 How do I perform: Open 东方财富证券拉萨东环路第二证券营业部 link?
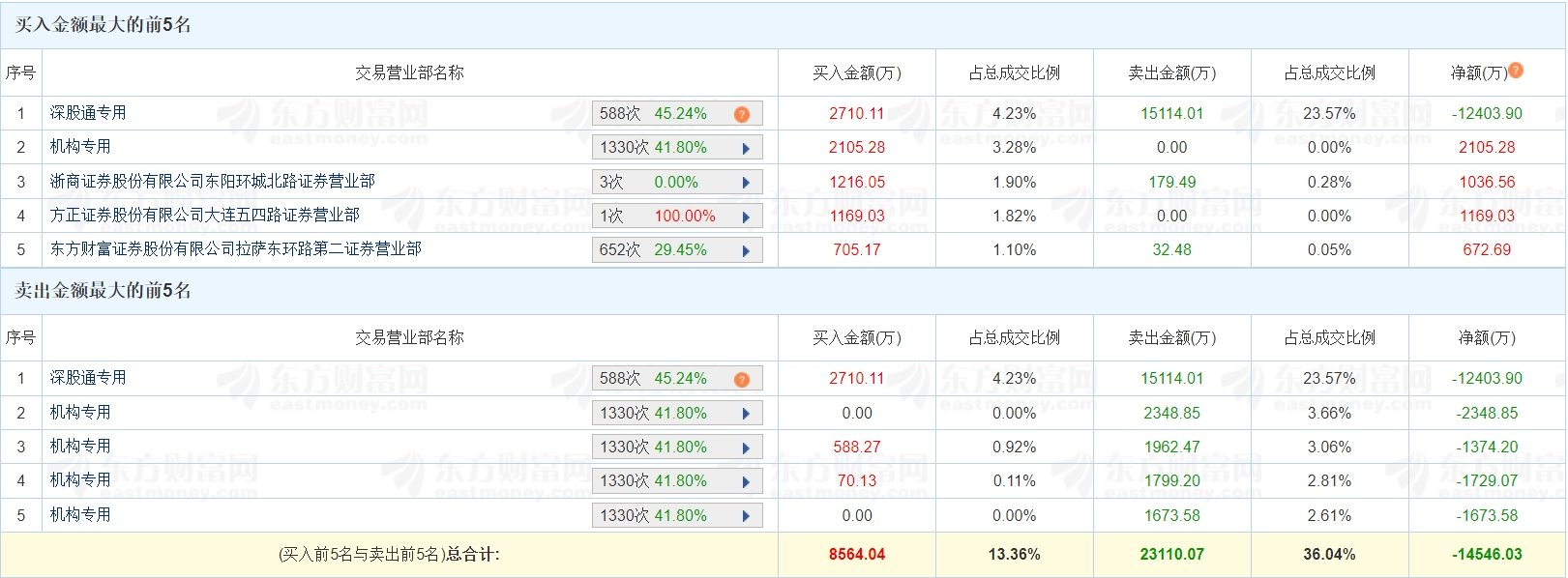pos(236,249)
